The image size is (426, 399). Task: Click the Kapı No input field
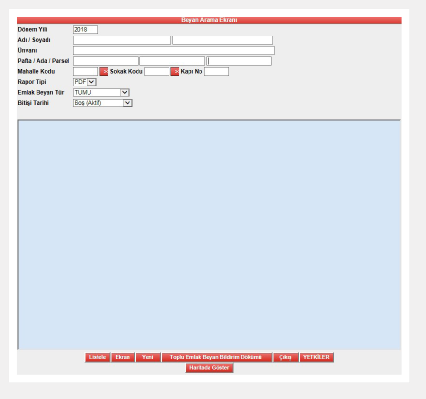(216, 71)
